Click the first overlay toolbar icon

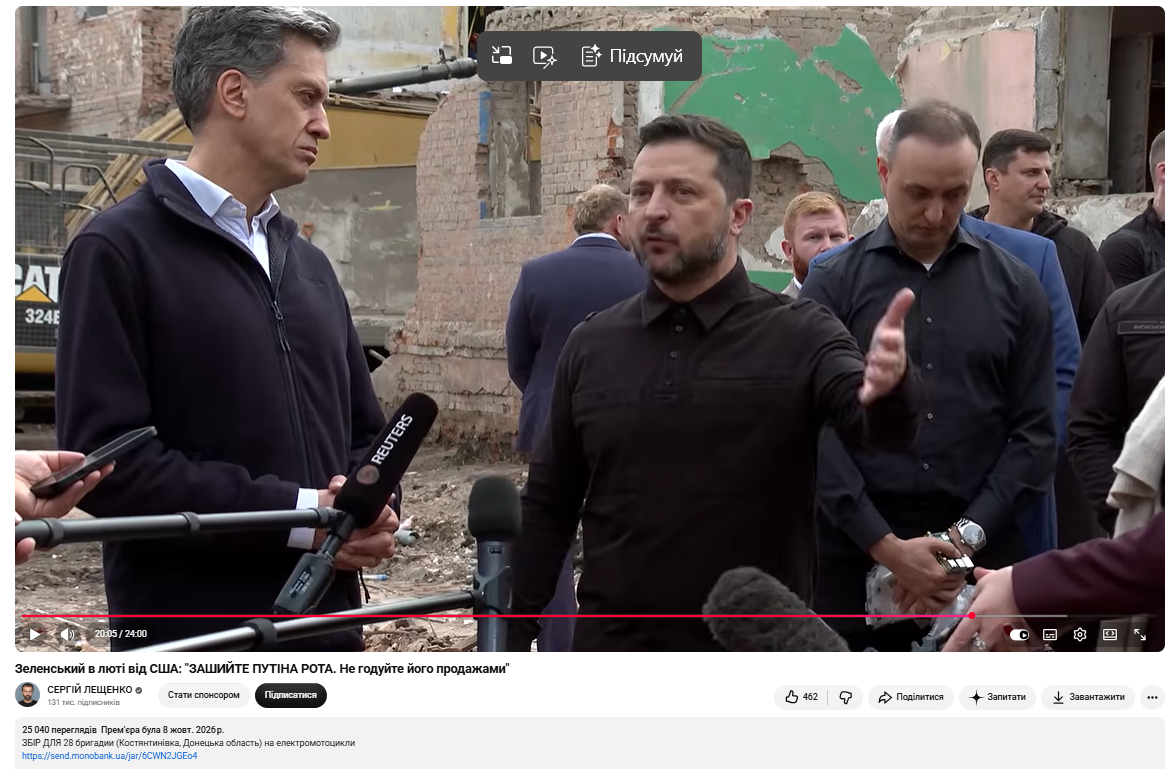point(501,56)
